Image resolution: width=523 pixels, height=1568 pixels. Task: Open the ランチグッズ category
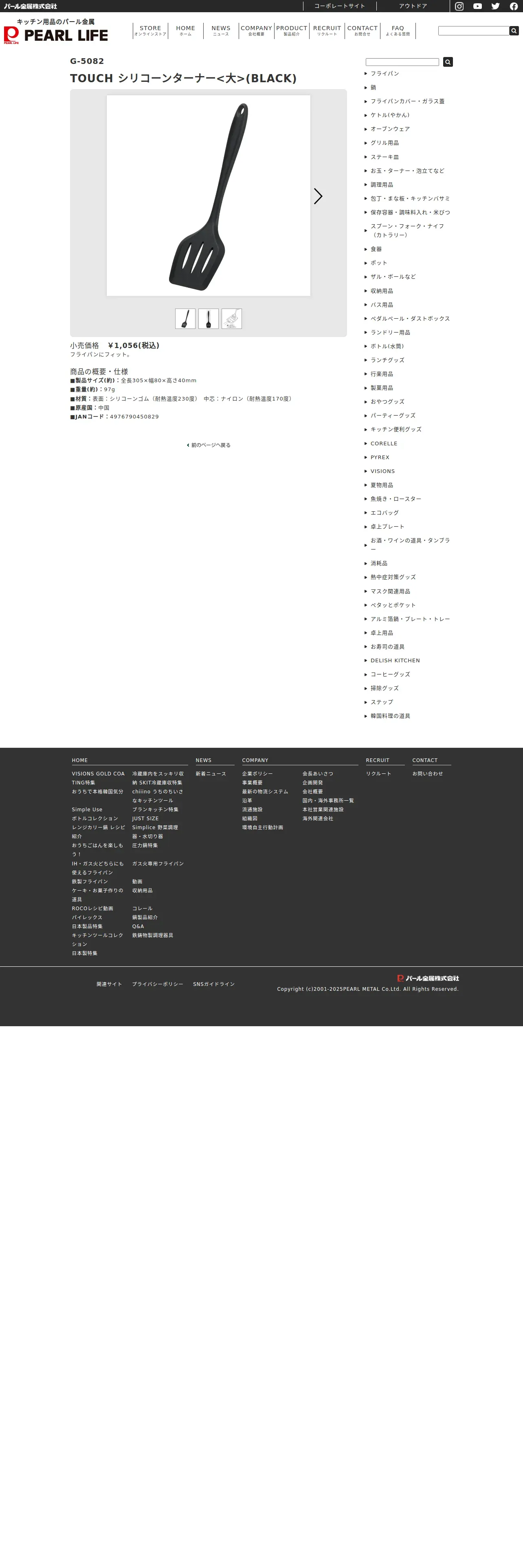387,360
